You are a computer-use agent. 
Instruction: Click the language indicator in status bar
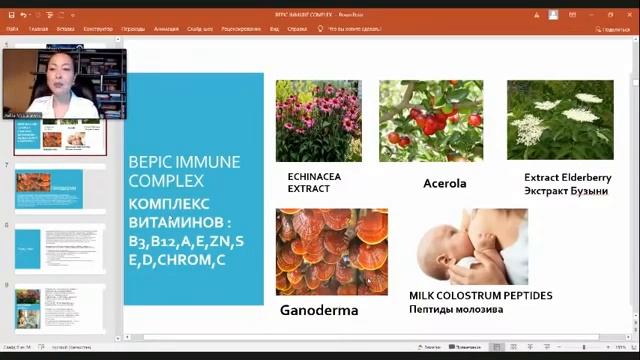(71, 347)
